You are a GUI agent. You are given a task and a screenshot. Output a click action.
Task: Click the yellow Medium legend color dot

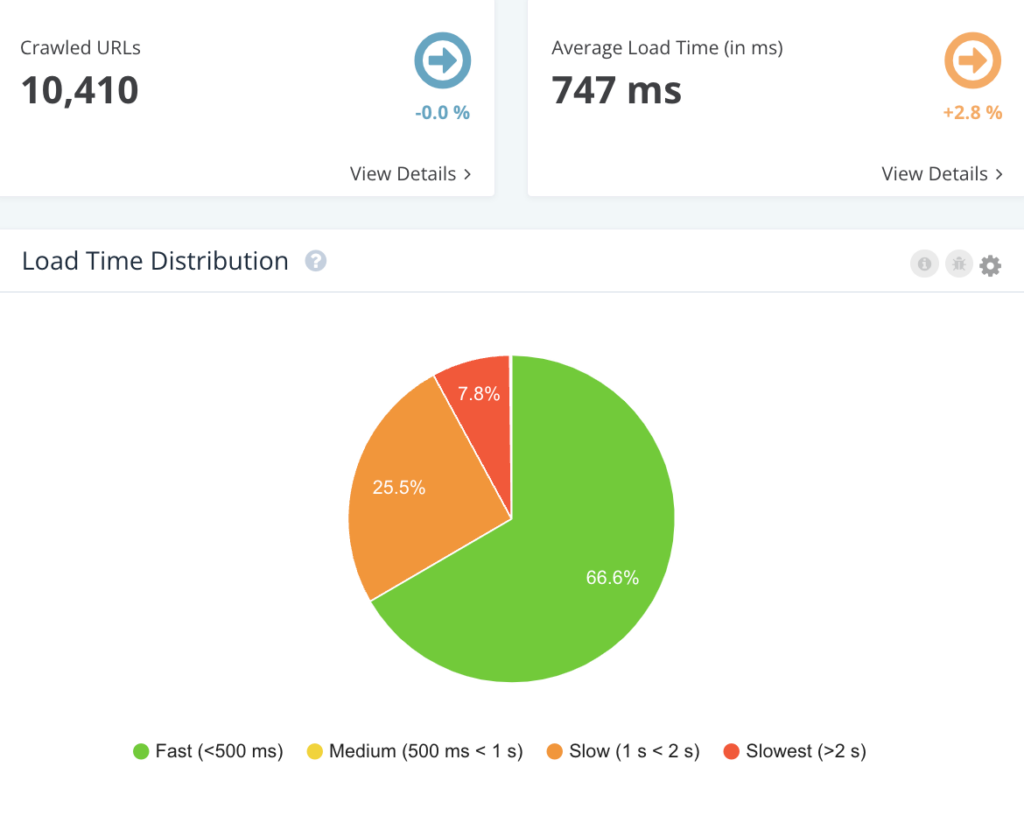coord(315,752)
